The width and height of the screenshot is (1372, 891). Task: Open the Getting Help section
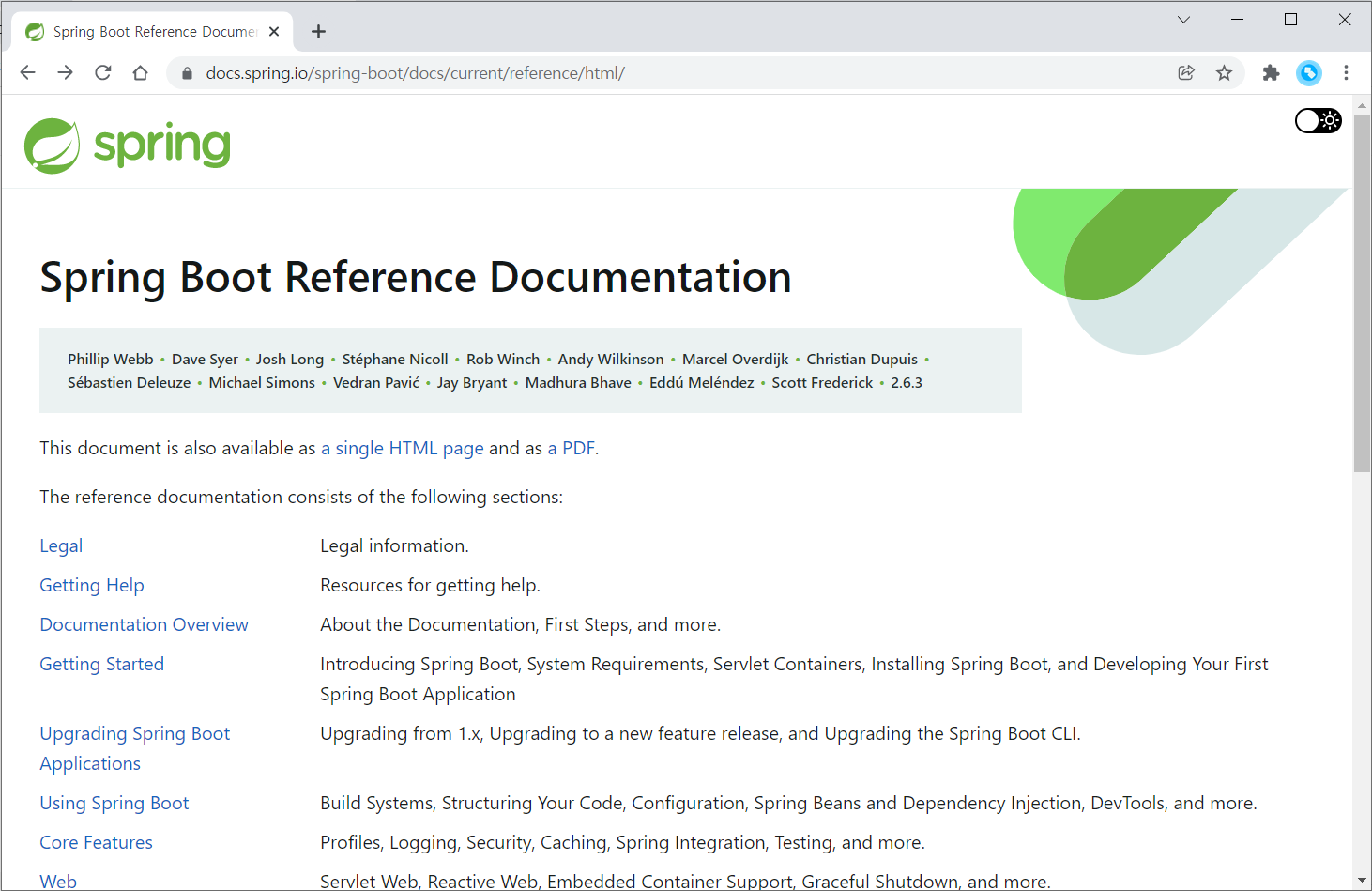click(x=92, y=586)
